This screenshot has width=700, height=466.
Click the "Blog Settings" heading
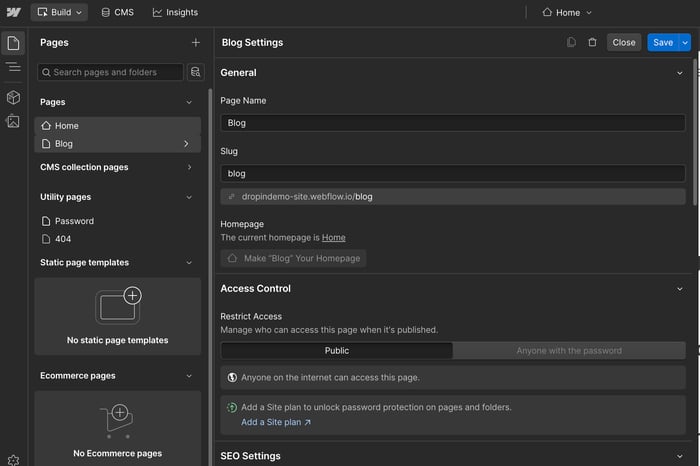pyautogui.click(x=252, y=42)
